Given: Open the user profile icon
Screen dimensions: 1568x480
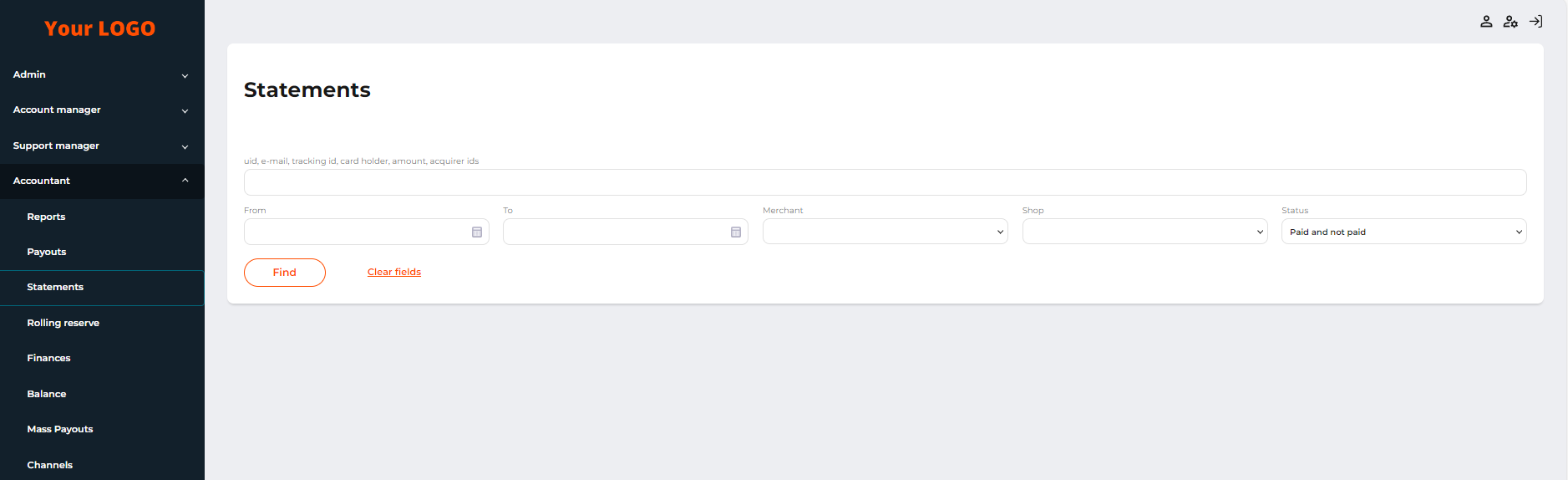Looking at the screenshot, I should (x=1486, y=22).
